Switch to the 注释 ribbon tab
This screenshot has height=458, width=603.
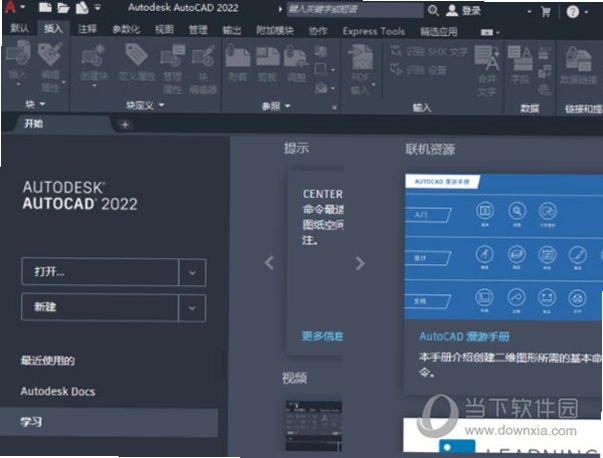coord(87,29)
